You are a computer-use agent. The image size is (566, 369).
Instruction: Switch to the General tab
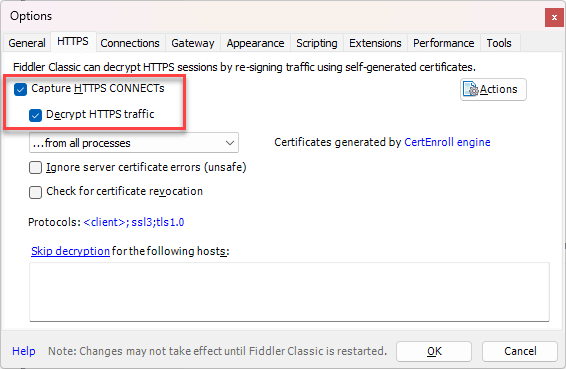coord(27,43)
